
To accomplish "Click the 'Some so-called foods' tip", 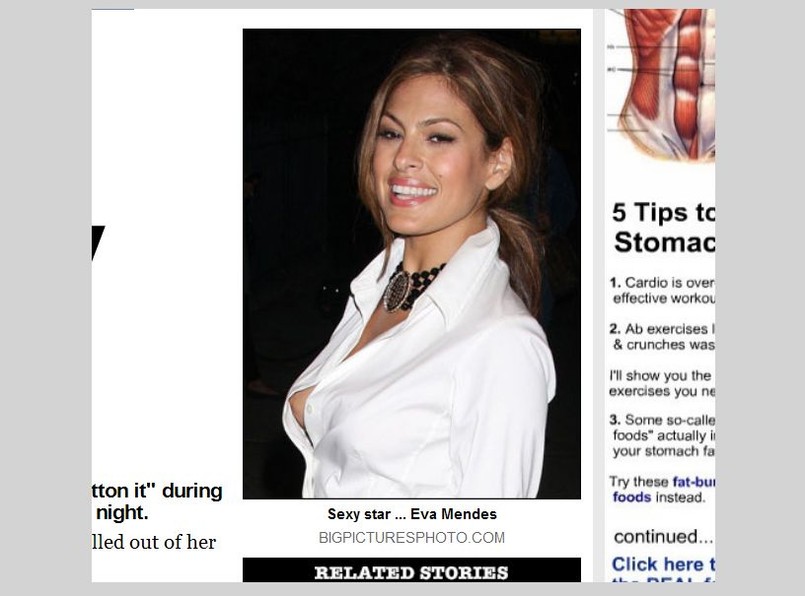I will coord(663,435).
